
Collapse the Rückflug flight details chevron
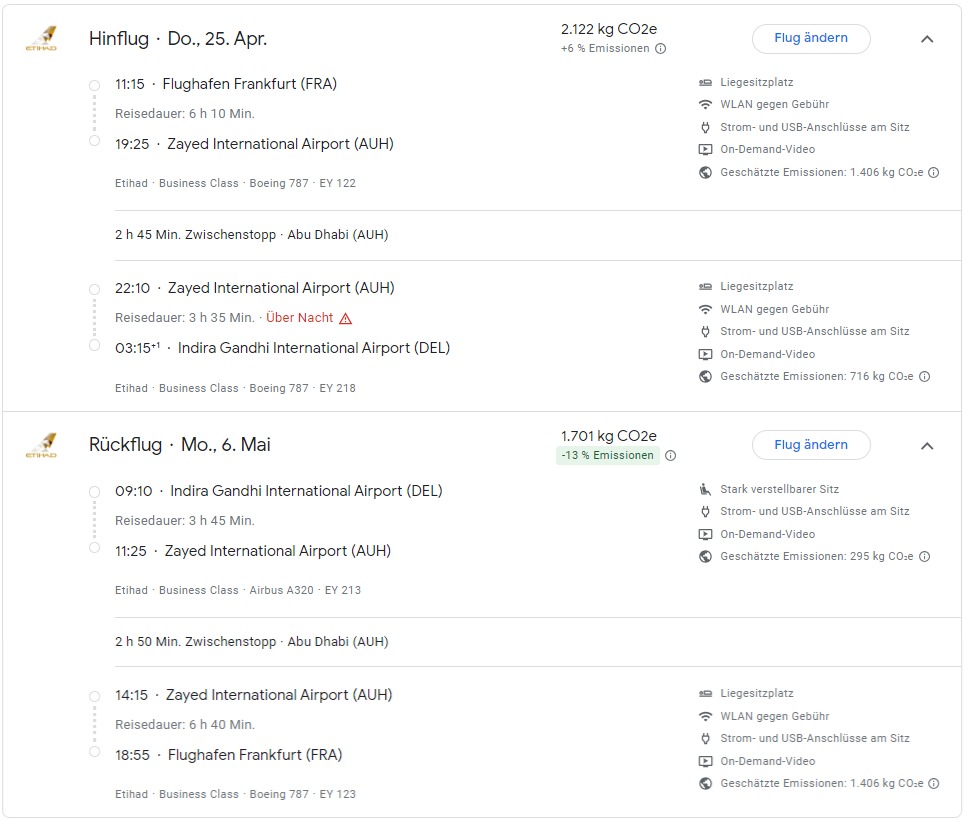coord(927,446)
